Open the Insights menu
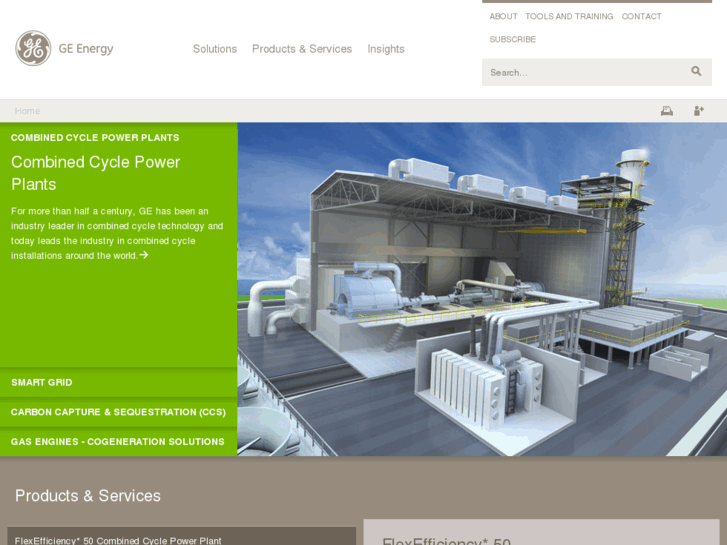Image resolution: width=727 pixels, height=545 pixels. [x=386, y=49]
